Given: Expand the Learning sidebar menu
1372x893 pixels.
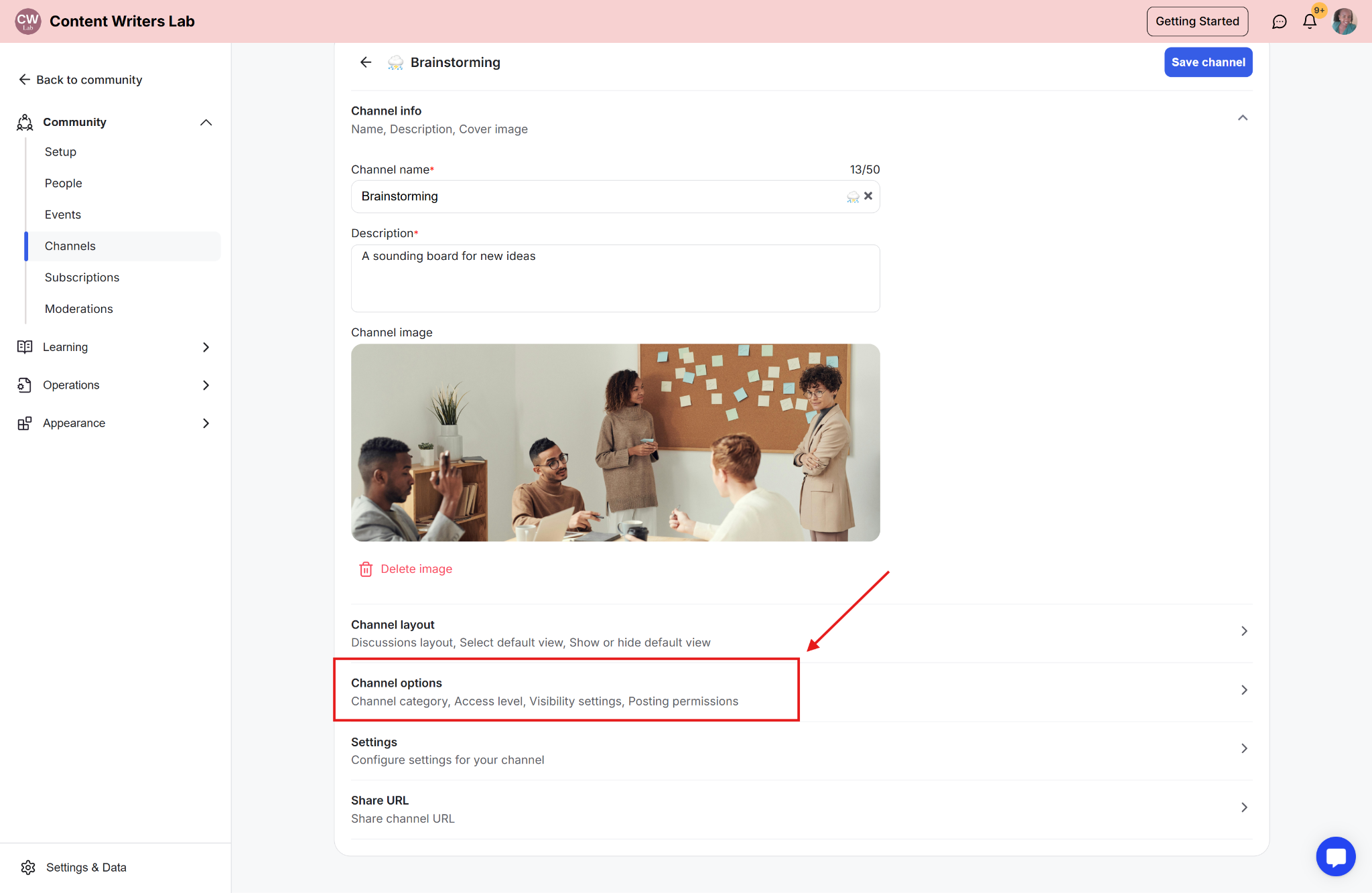Looking at the screenshot, I should pyautogui.click(x=206, y=347).
